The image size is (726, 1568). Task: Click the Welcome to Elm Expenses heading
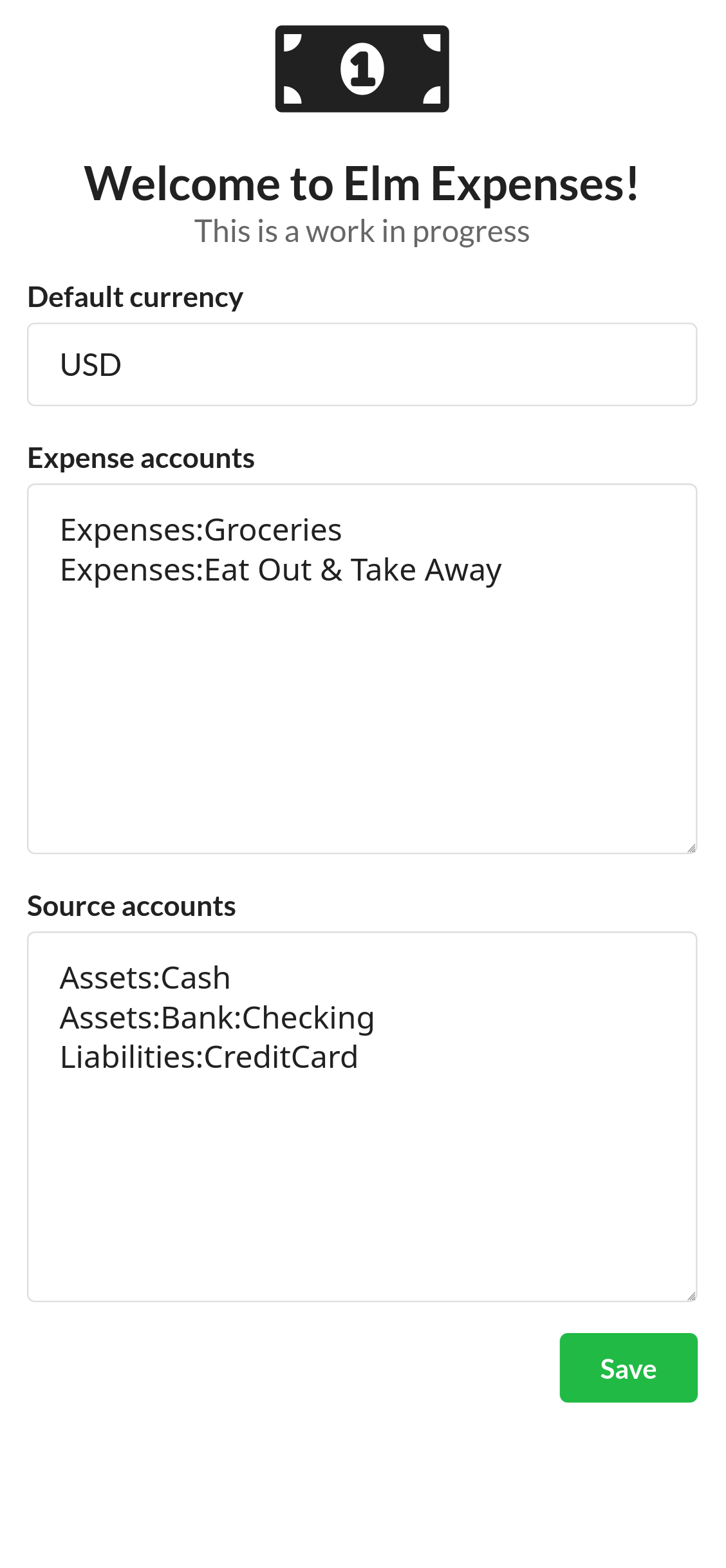tap(362, 184)
